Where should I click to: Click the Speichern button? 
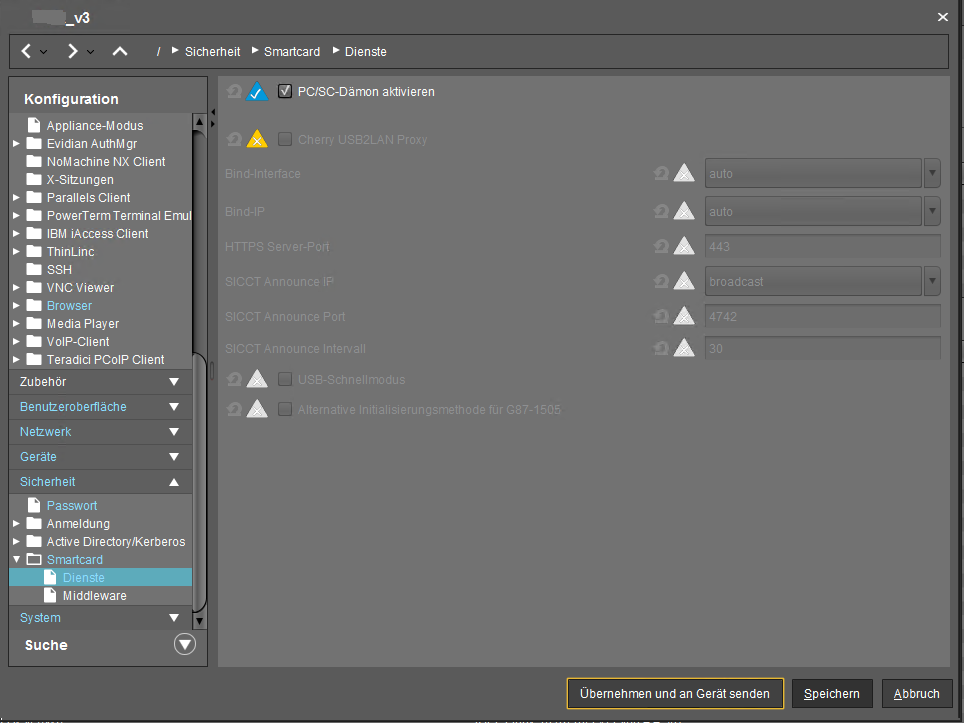click(x=831, y=694)
